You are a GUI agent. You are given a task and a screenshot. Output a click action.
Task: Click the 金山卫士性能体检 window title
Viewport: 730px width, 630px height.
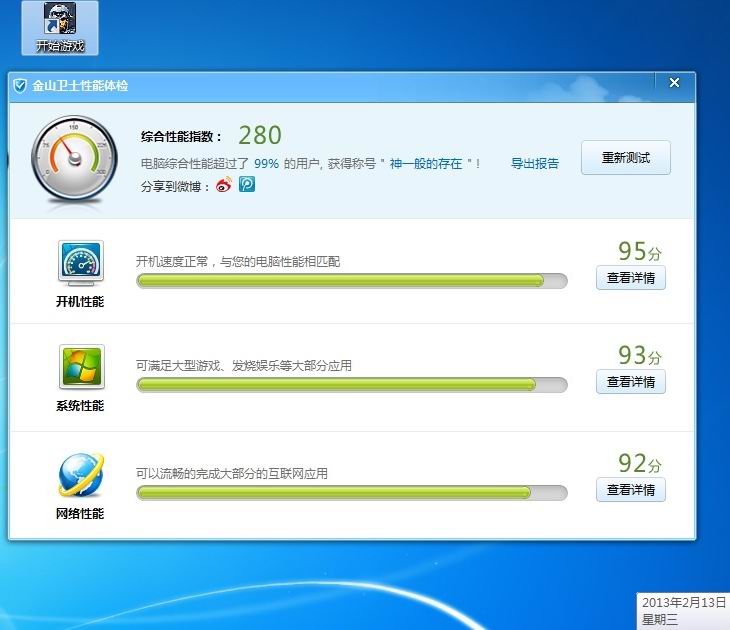[x=80, y=86]
